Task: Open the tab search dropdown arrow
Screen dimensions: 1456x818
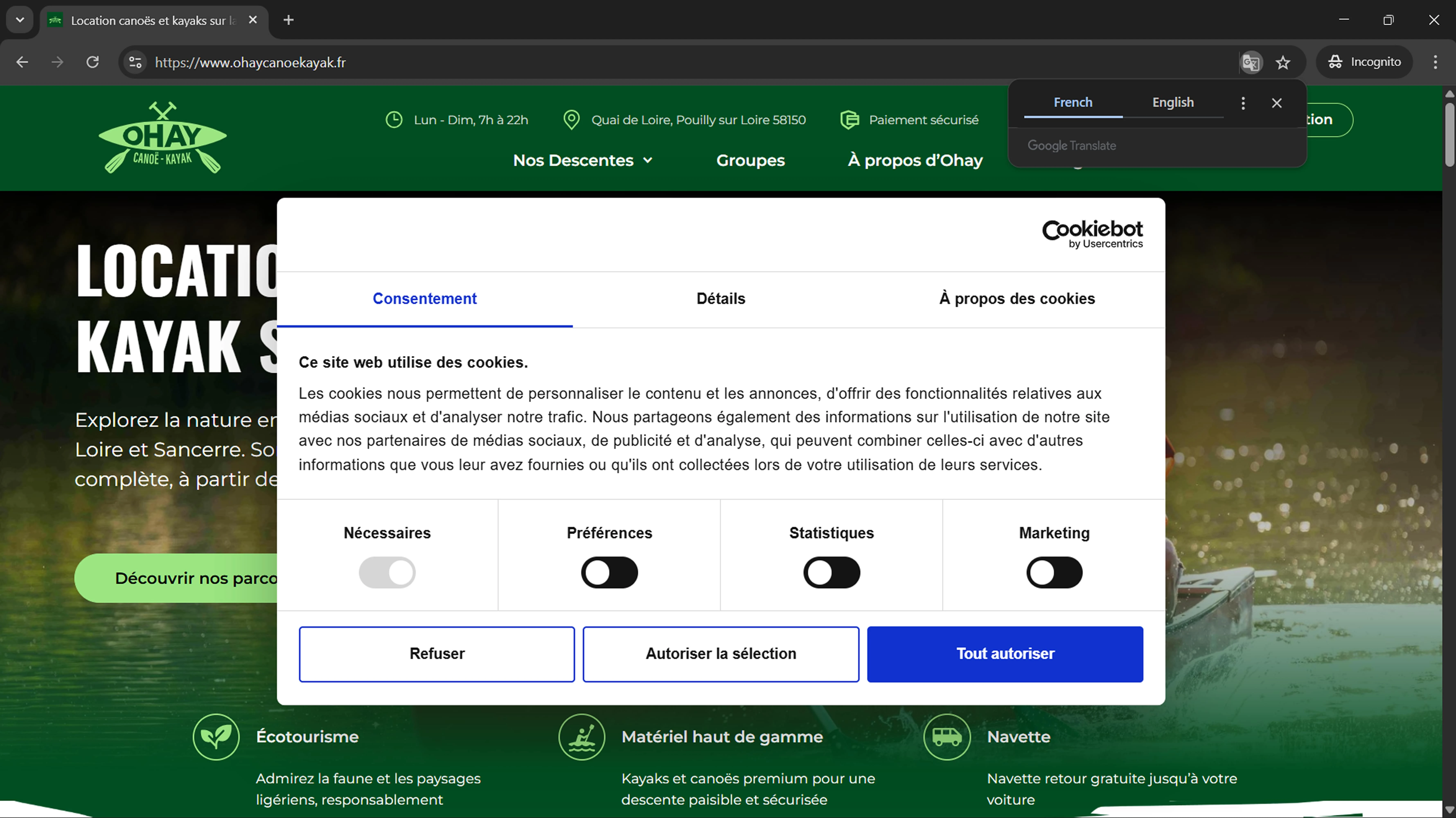Action: coord(20,20)
